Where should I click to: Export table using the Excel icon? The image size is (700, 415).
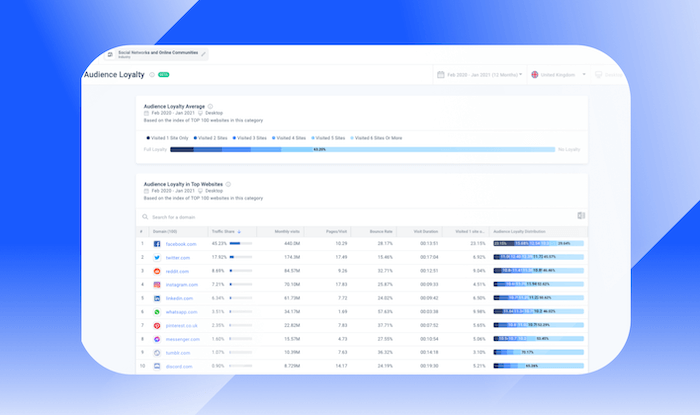coord(581,216)
